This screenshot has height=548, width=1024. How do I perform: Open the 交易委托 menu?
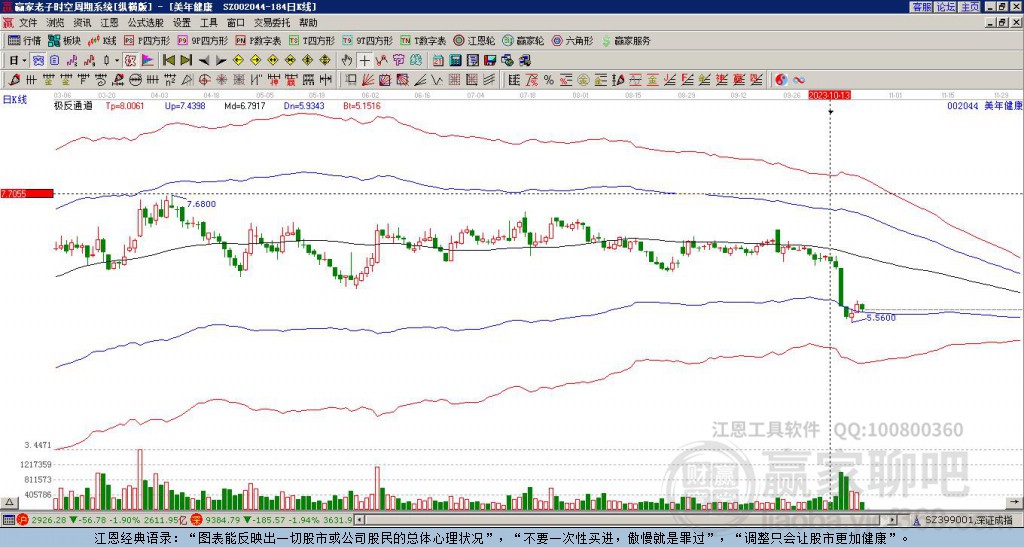pos(272,23)
